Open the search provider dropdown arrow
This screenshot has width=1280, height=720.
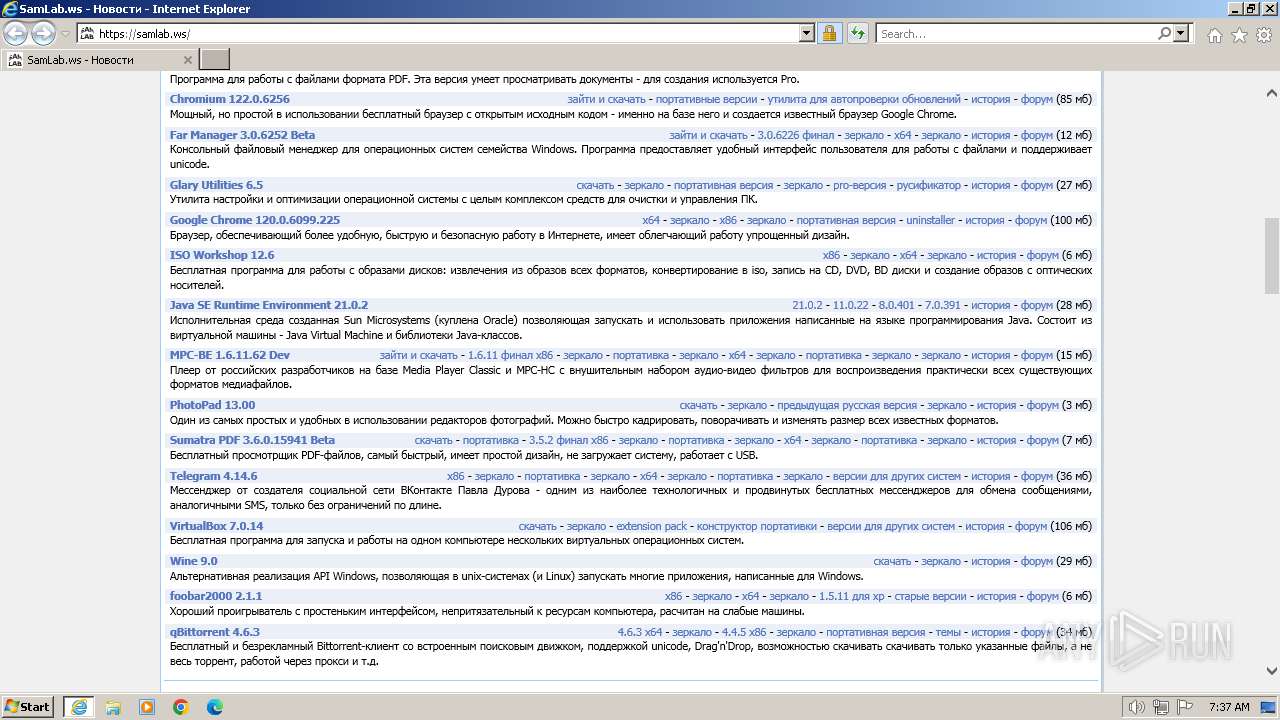point(1182,34)
